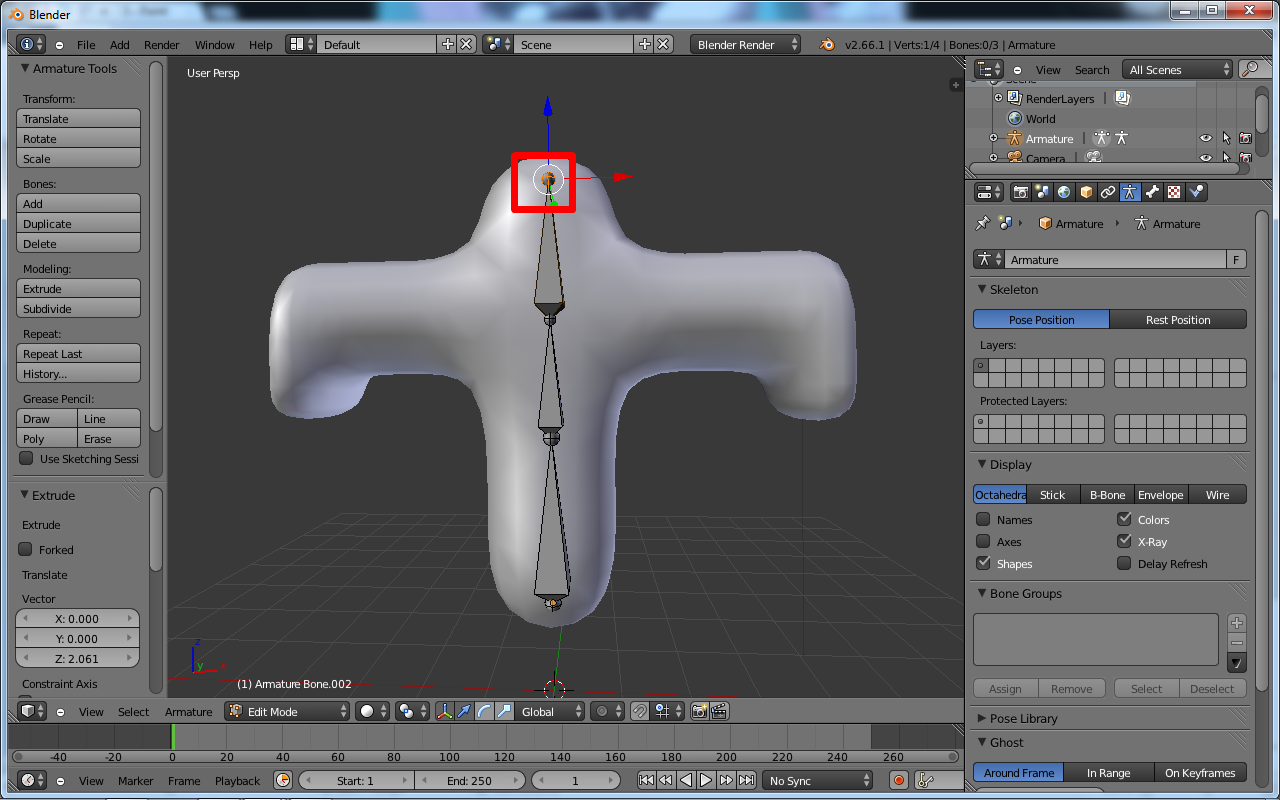Click the render still camera icon in header
Screen dimensions: 1280x800
click(x=702, y=711)
